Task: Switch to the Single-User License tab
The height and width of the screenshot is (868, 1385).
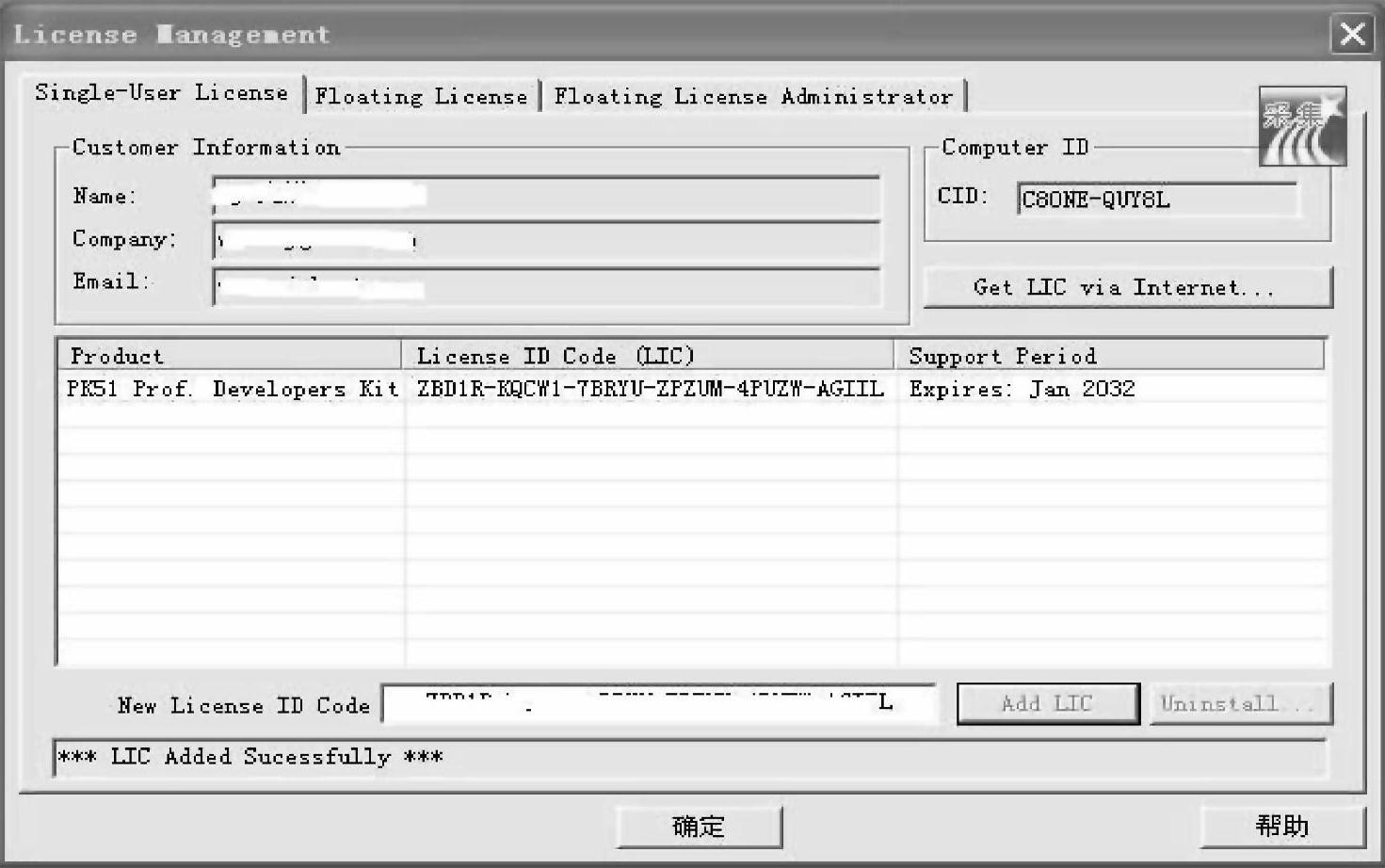Action: (x=161, y=93)
